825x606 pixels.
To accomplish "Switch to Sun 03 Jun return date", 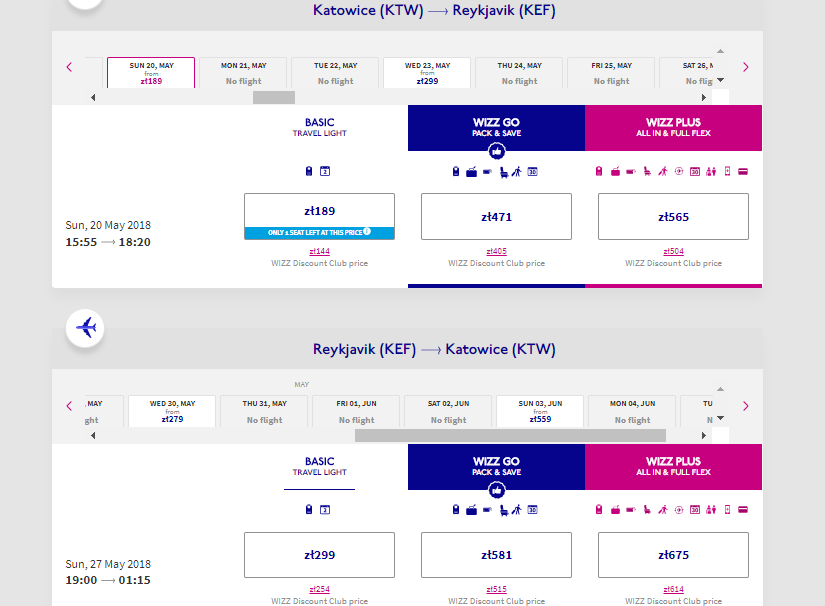I will coord(539,411).
